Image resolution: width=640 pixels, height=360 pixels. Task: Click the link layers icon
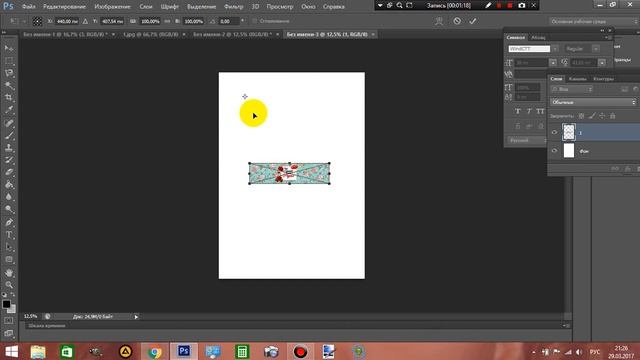(615, 169)
